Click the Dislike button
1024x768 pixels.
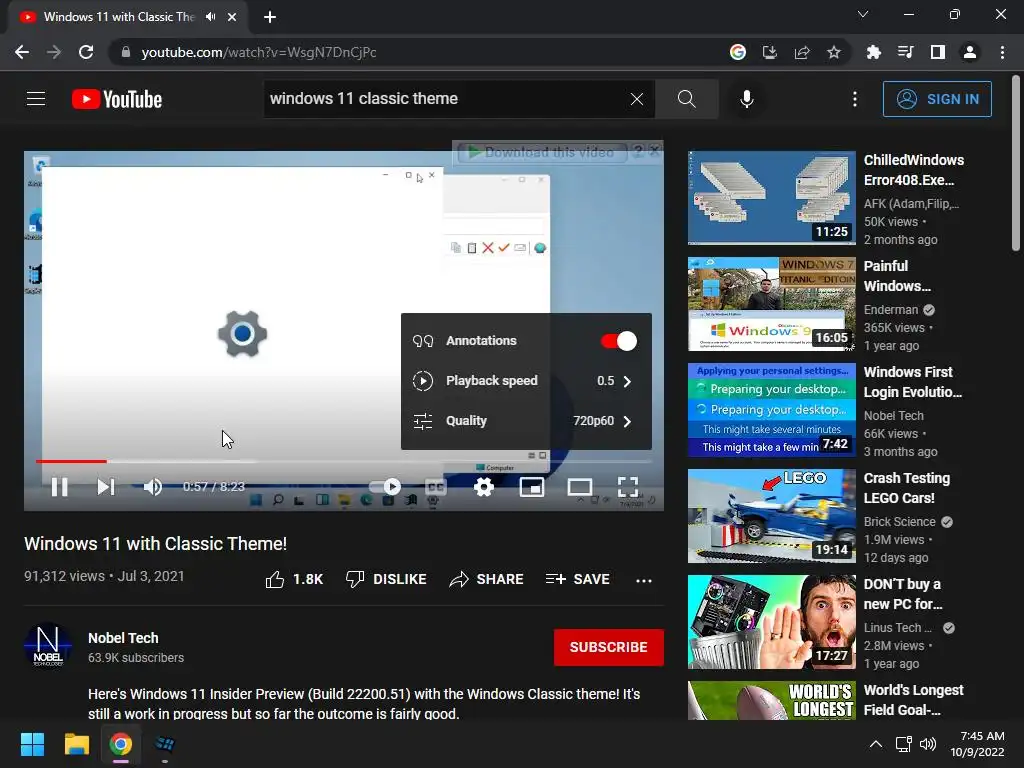pos(386,579)
